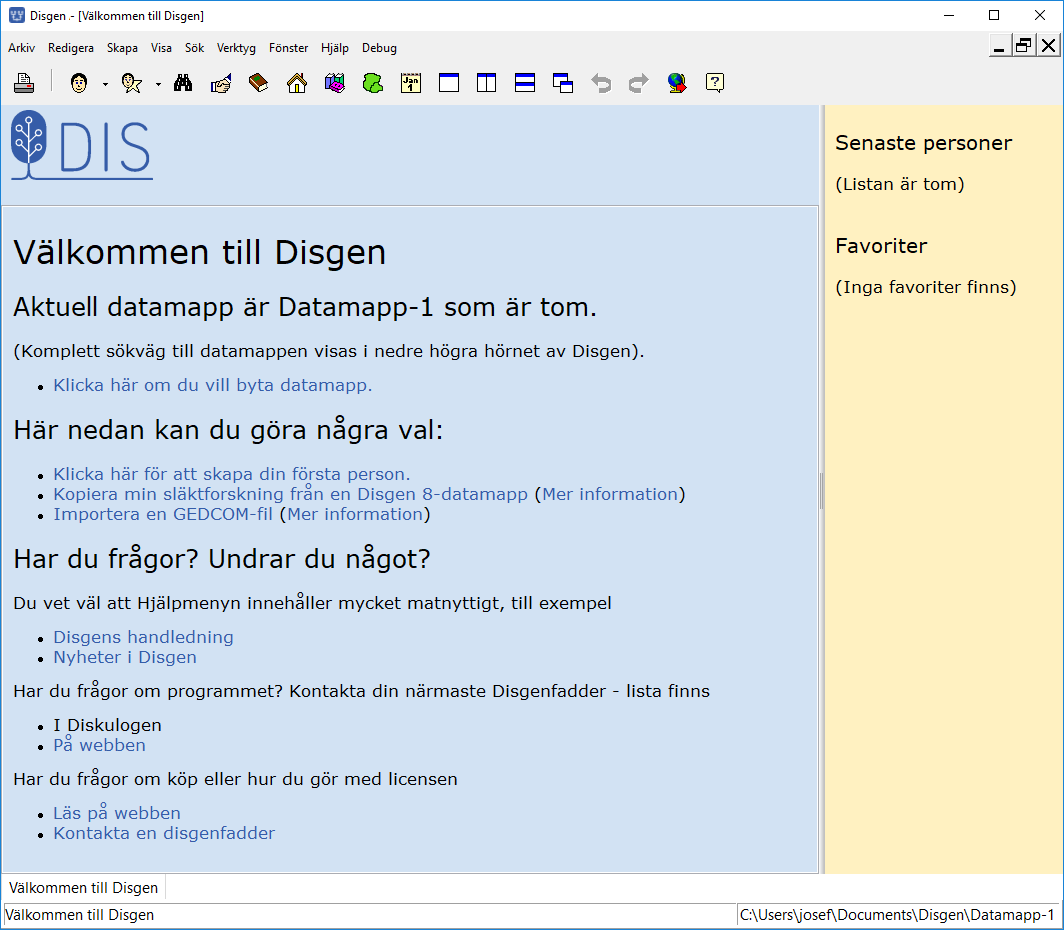The height and width of the screenshot is (930, 1064).
Task: Click the vertical splitter grip between panels
Action: point(821,490)
